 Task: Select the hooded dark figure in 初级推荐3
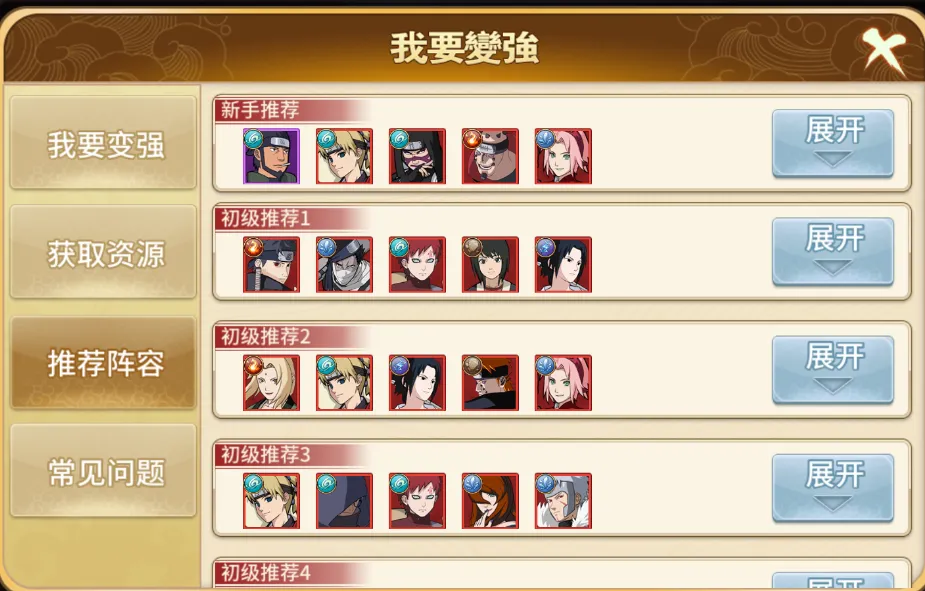click(x=345, y=501)
